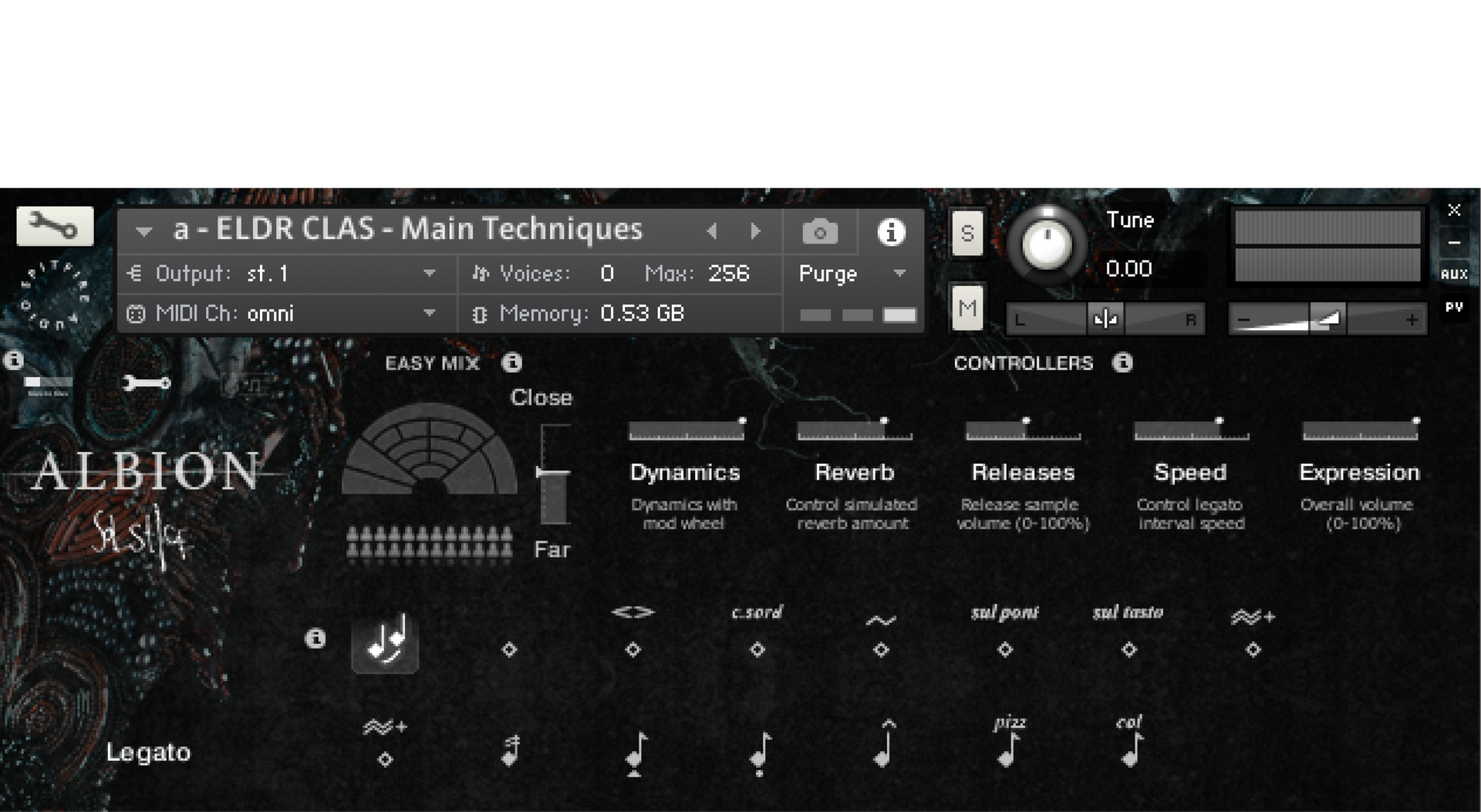The height and width of the screenshot is (812, 1481).
Task: Open the Controllers info icon
Action: (x=1123, y=362)
